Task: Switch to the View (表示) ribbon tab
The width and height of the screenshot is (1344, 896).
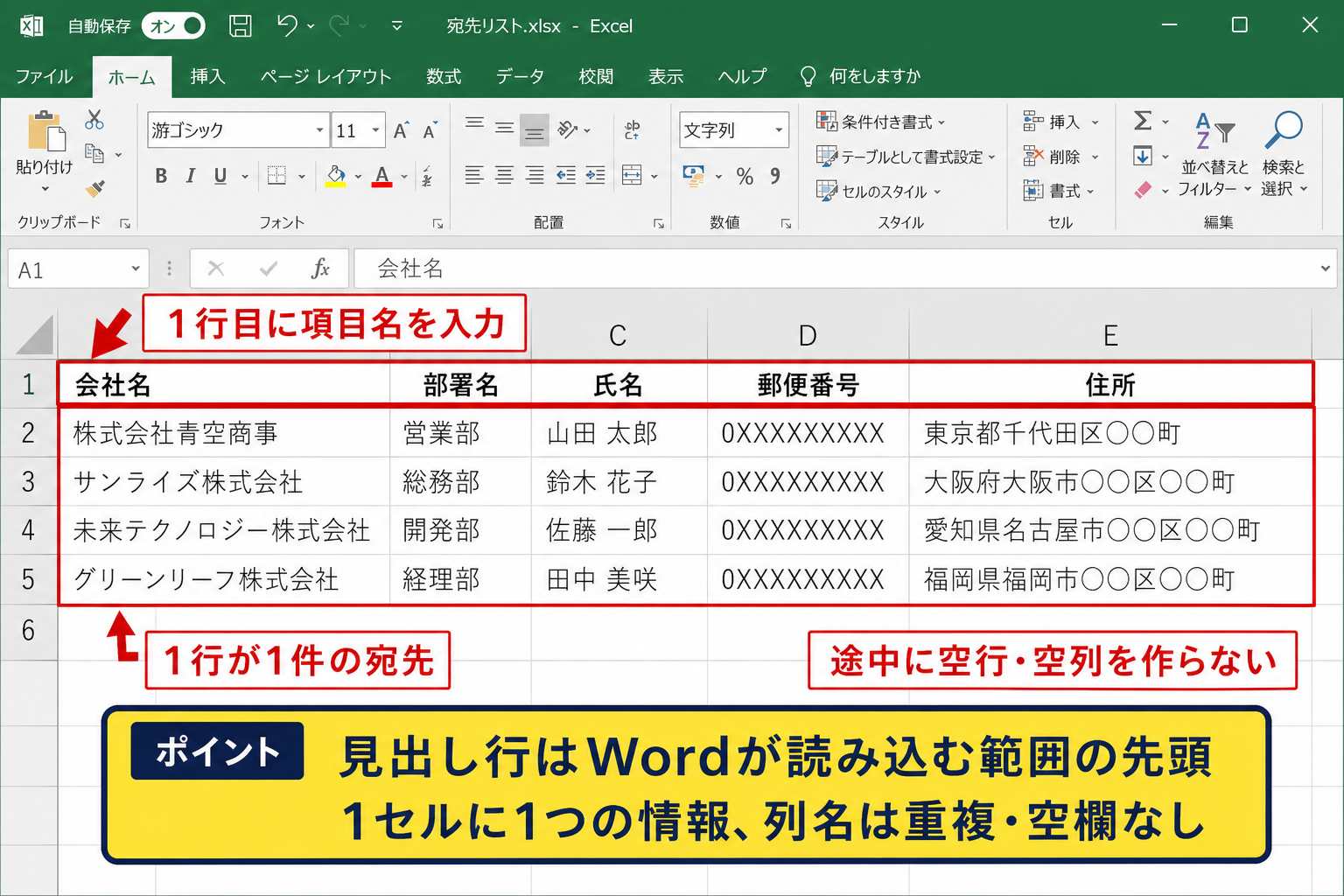Action: 666,77
